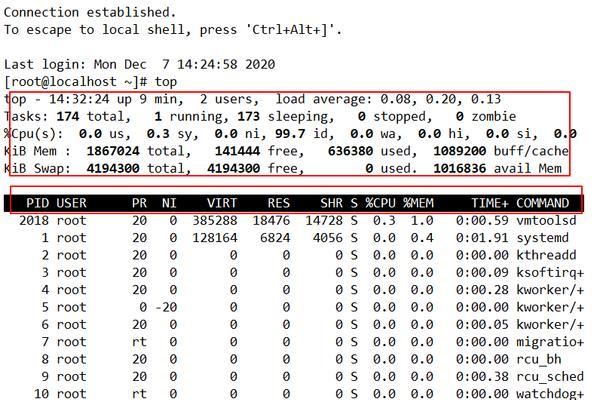Click the 'Connection established.' message
This screenshot has height=400, width=597.
tap(90, 13)
